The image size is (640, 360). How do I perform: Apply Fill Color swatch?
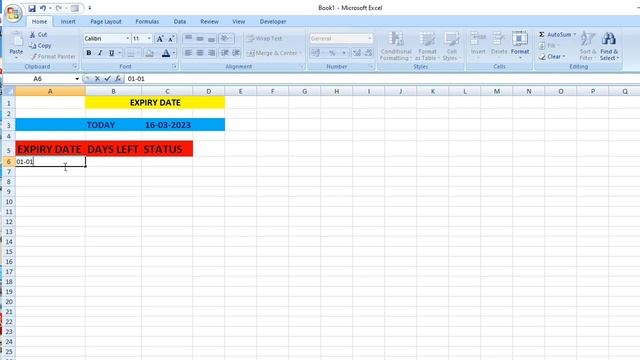(x=149, y=53)
